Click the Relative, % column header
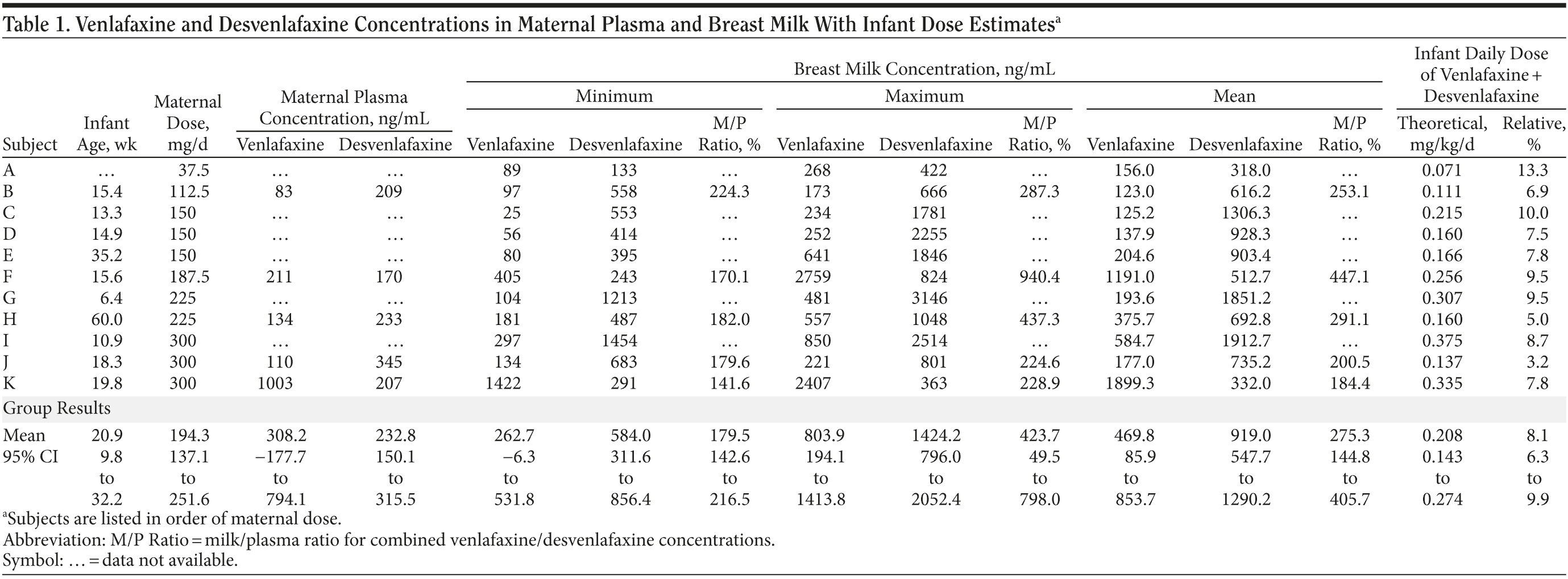Screen dimensions: 1568x579 1533,134
